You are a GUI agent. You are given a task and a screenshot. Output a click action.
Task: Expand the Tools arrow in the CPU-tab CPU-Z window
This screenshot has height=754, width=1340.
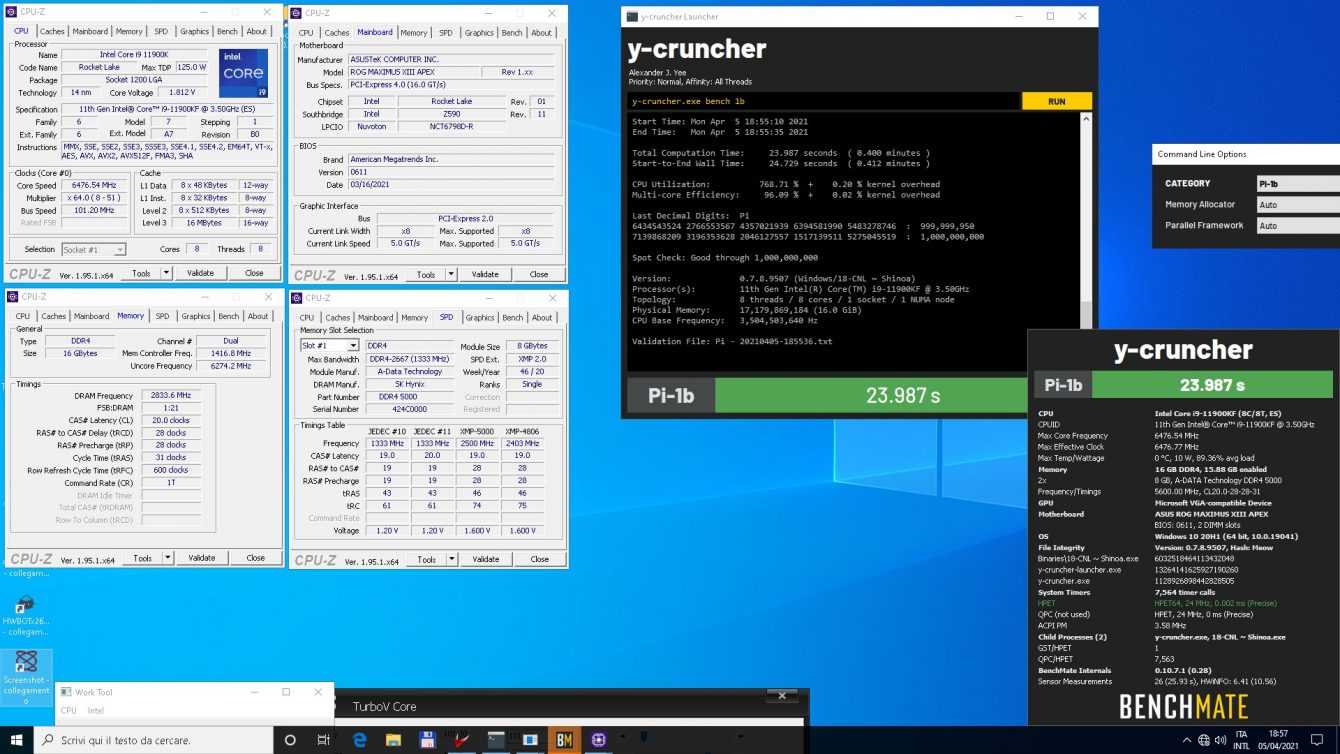(x=166, y=273)
